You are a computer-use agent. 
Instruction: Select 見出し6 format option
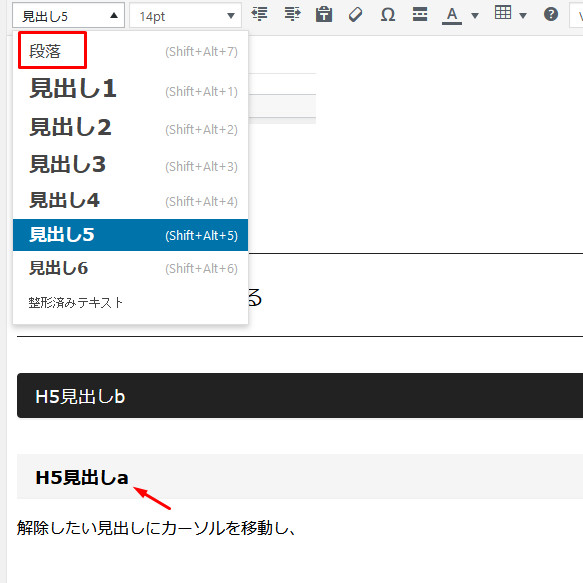131,268
